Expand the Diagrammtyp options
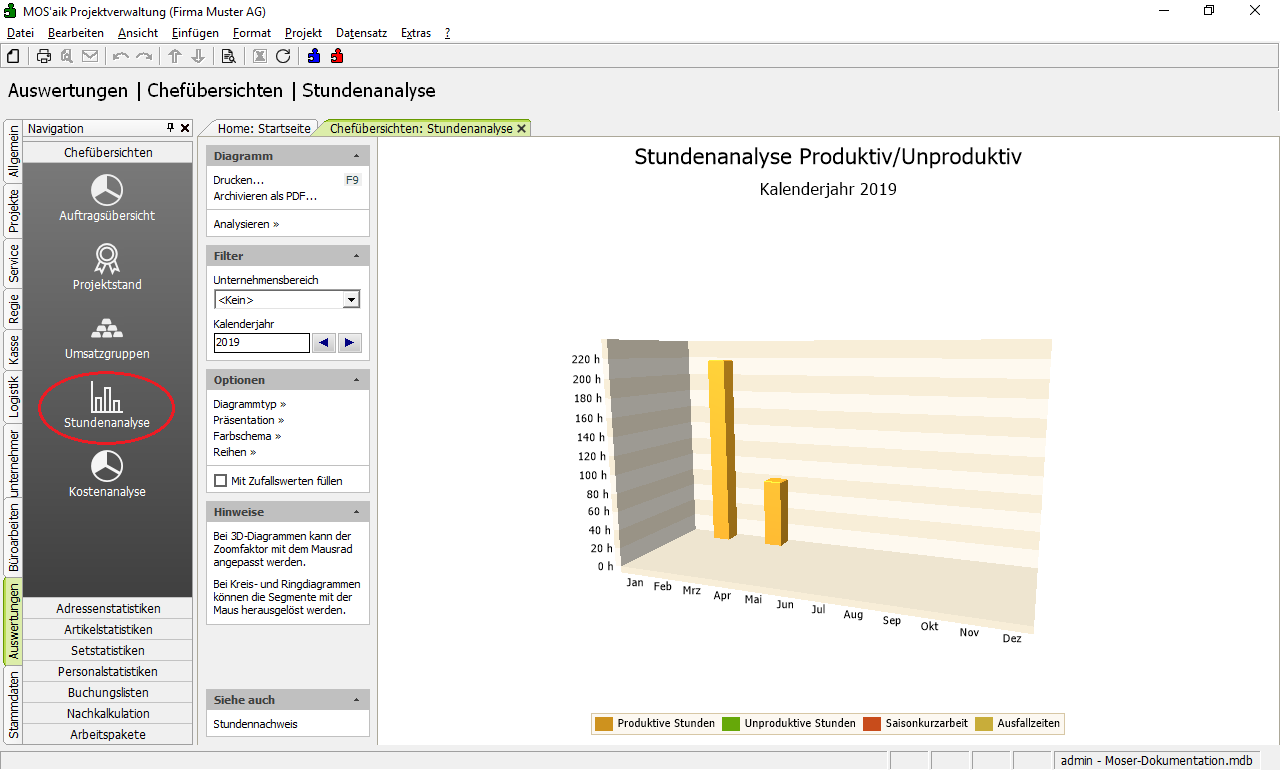Image resolution: width=1280 pixels, height=770 pixels. click(249, 404)
